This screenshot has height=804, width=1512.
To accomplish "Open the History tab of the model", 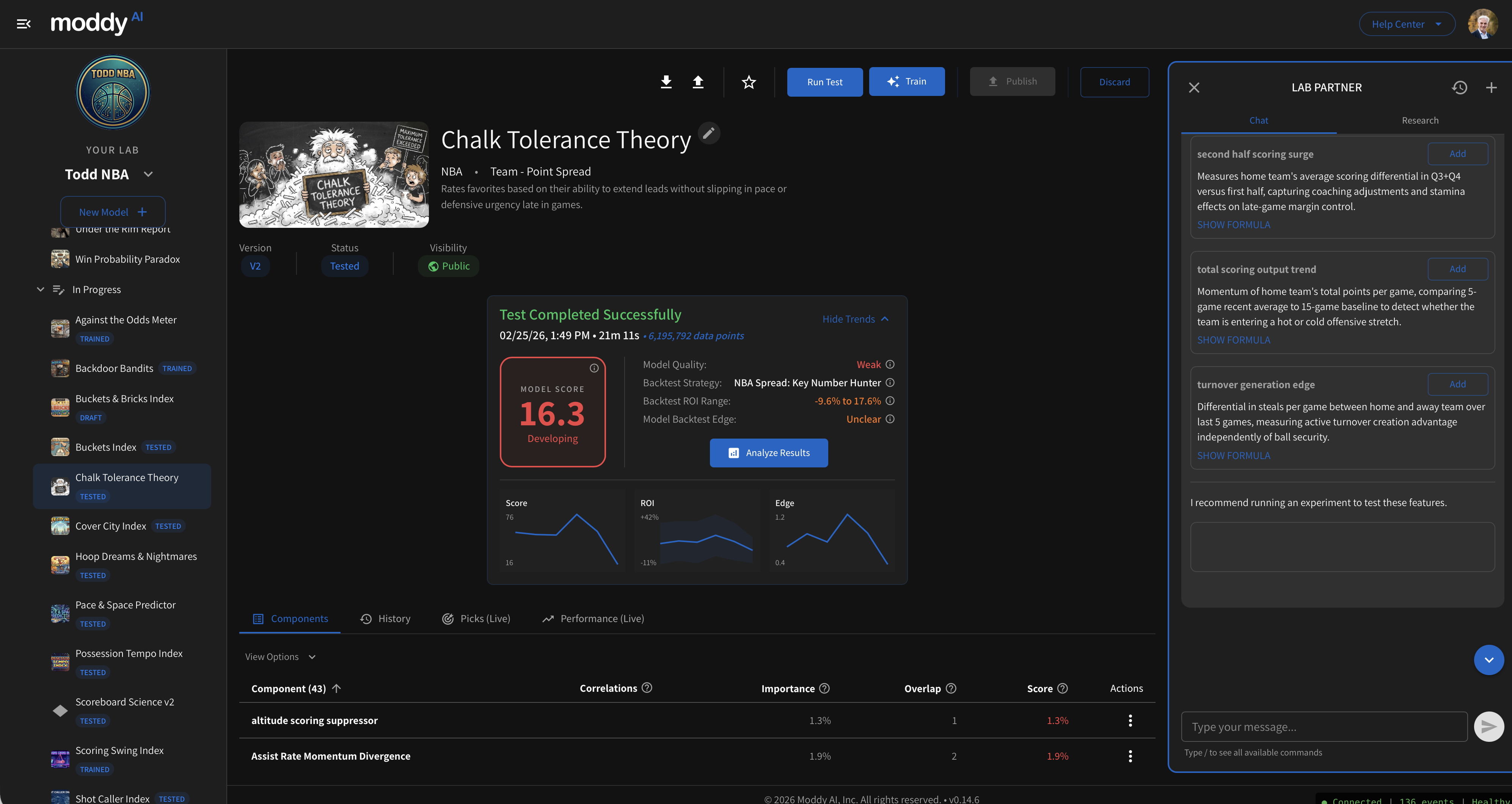I will [386, 618].
